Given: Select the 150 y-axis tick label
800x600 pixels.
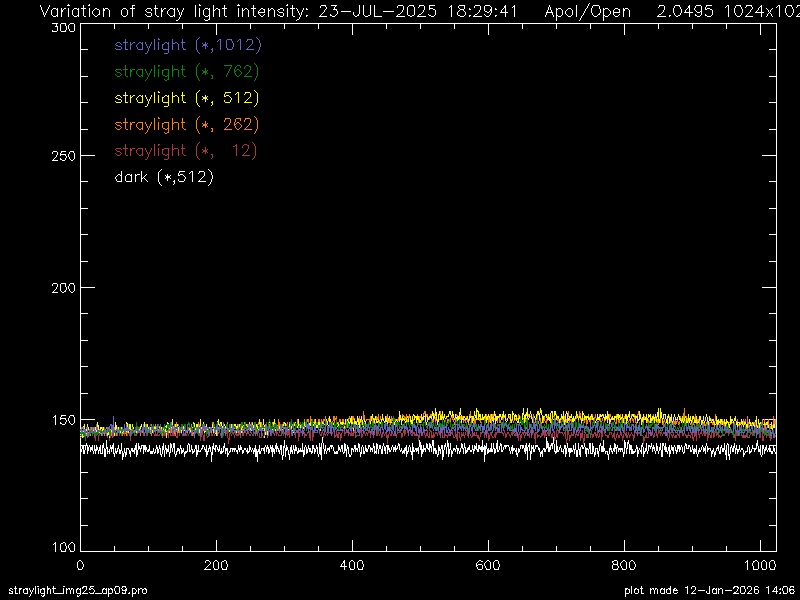Looking at the screenshot, I should coord(63,419).
